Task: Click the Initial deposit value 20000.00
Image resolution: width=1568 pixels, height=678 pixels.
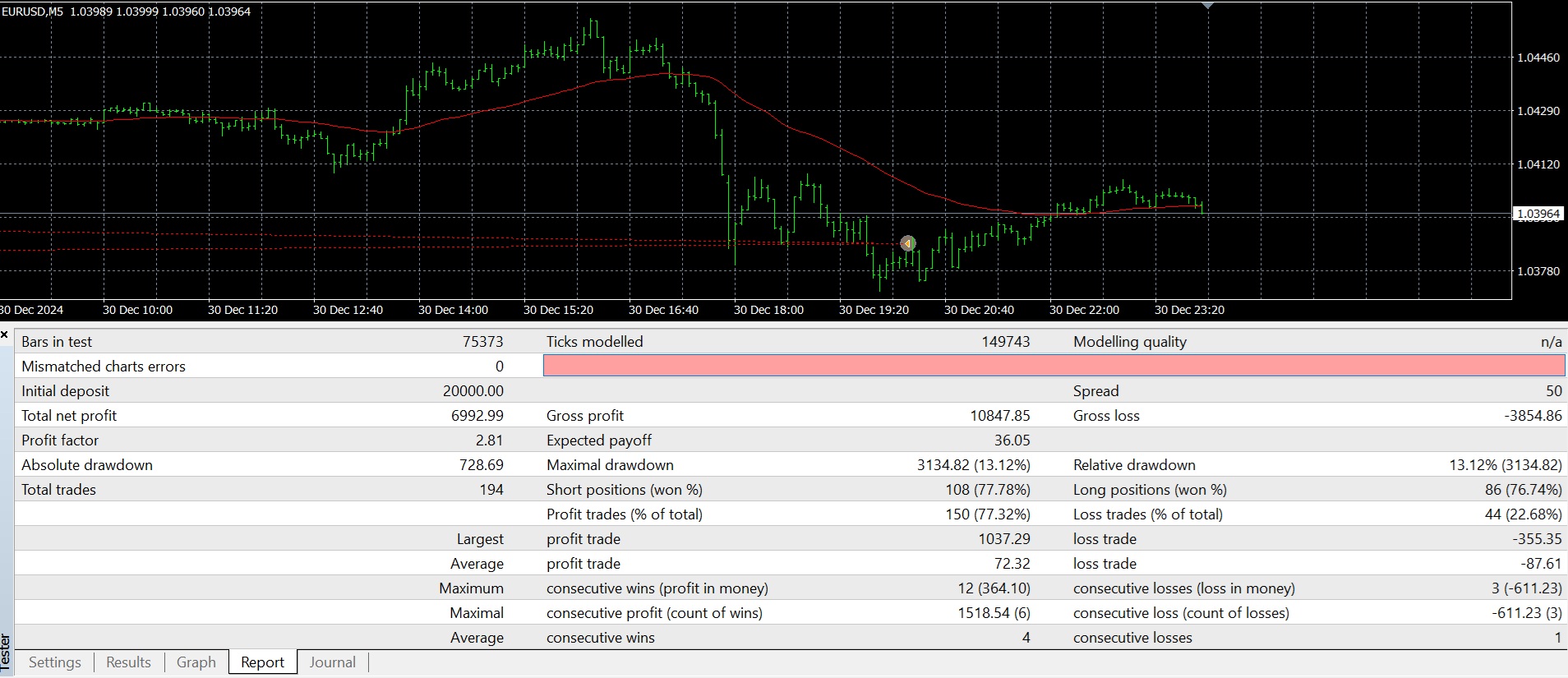Action: 473,391
